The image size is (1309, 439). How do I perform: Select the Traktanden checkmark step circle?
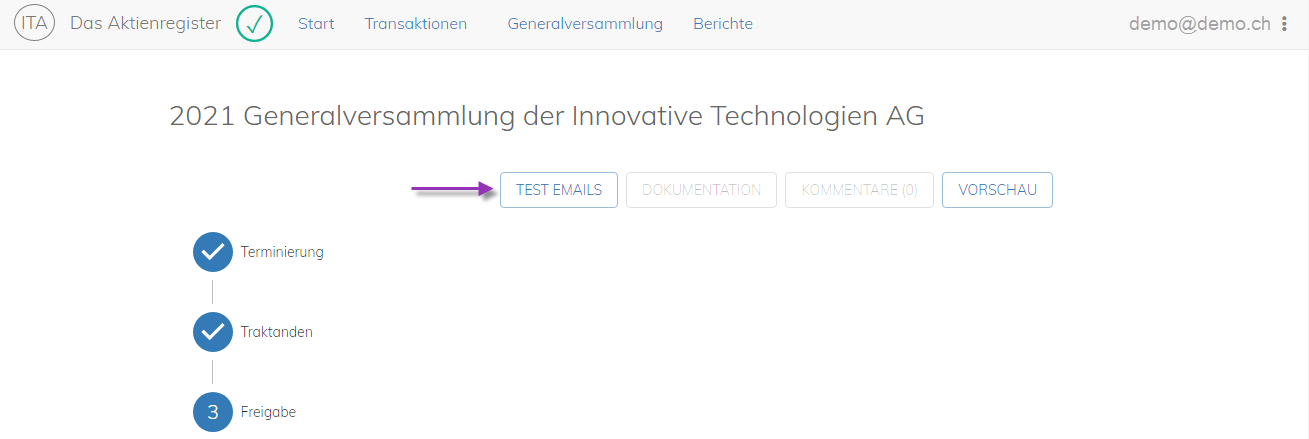(212, 332)
